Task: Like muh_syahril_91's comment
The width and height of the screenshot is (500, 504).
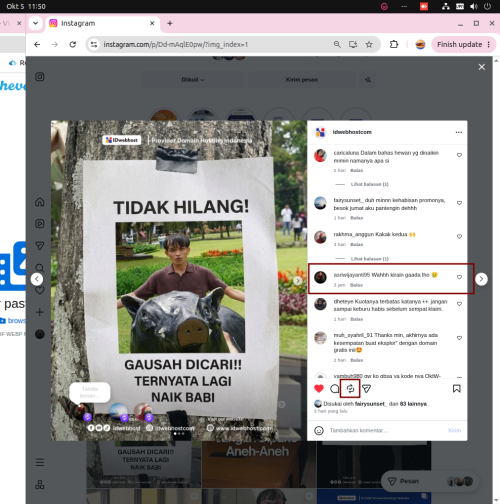Action: click(x=459, y=338)
